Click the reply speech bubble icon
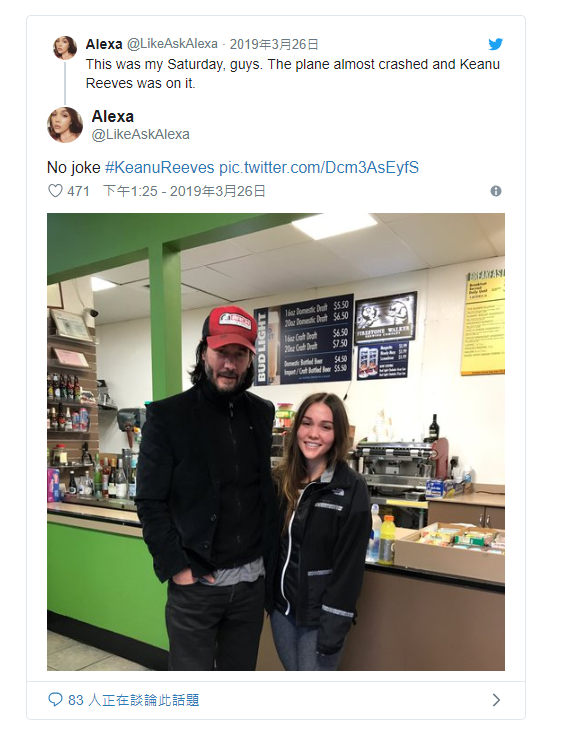581x735 pixels. click(55, 700)
